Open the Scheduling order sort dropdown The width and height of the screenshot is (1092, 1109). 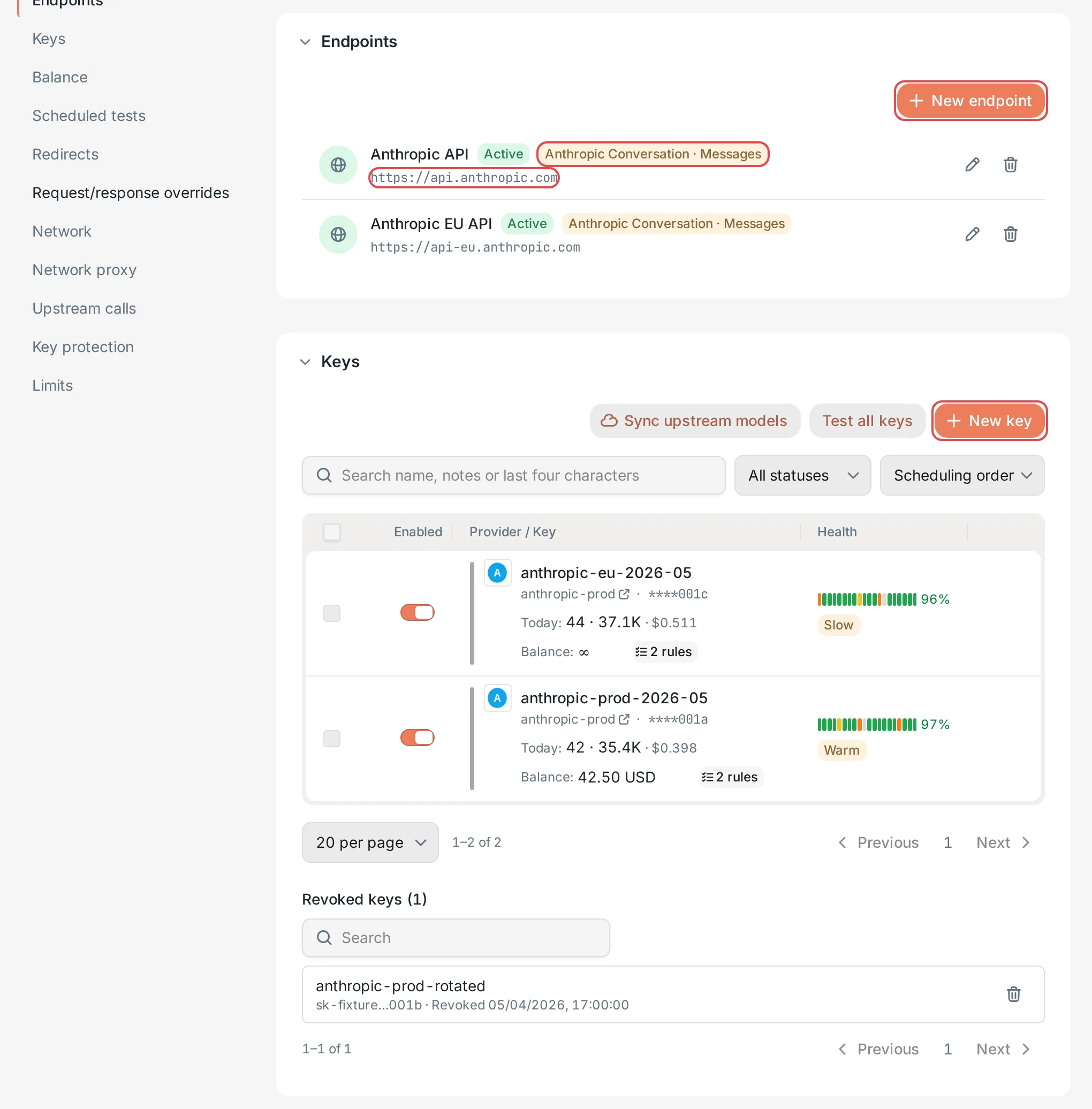(x=962, y=475)
